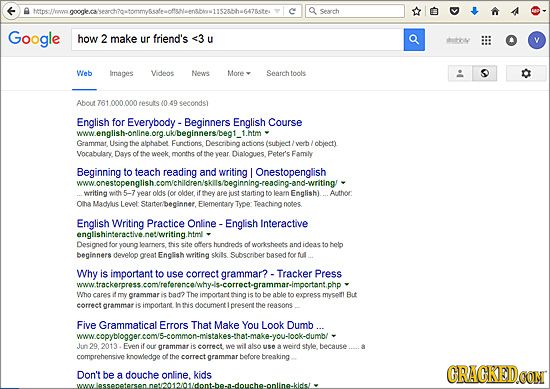Expand options arrow for trackerpress.com result
This screenshot has width=550, height=389.
347,284
